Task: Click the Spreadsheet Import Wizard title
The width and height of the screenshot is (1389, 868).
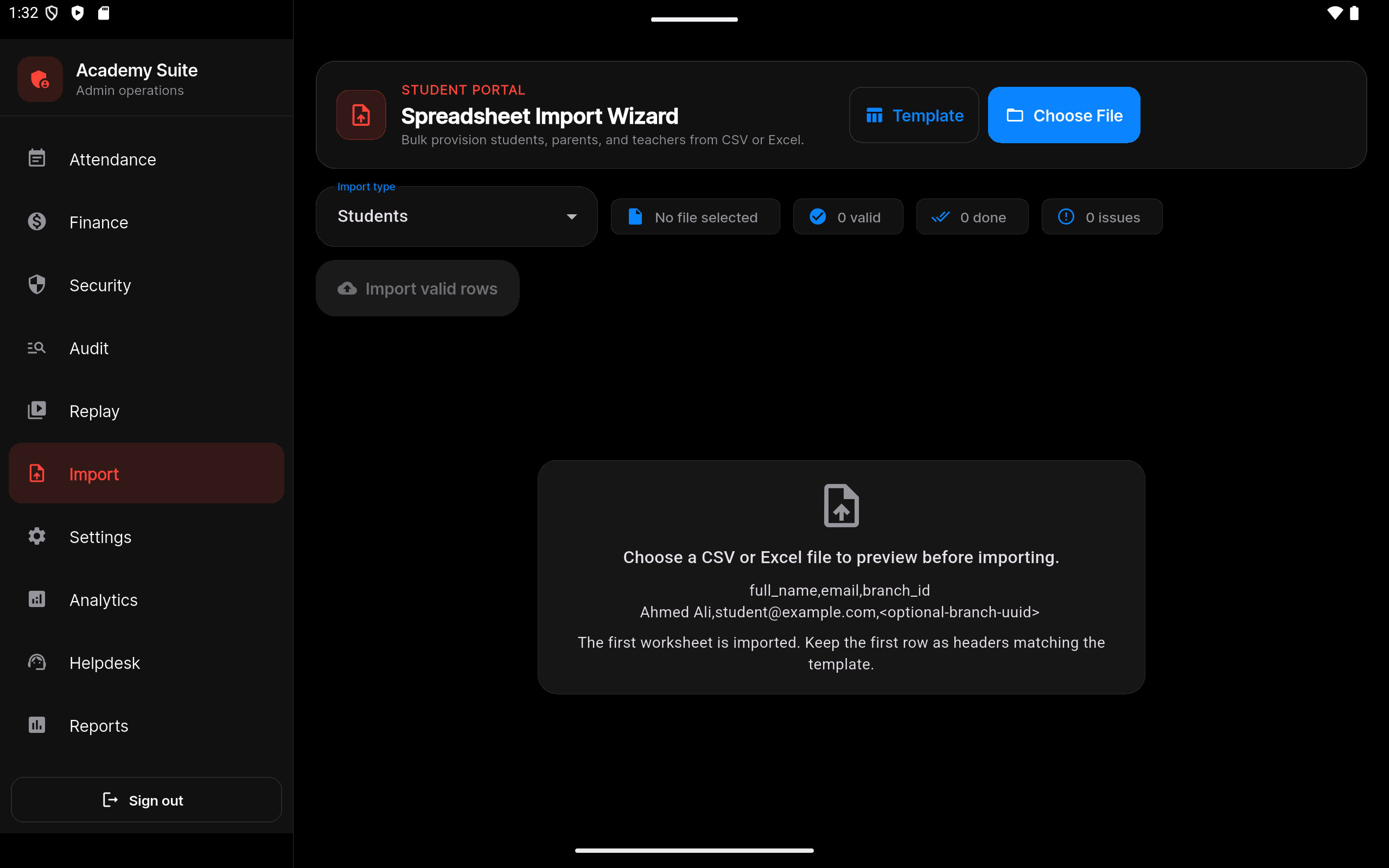Action: pyautogui.click(x=539, y=116)
